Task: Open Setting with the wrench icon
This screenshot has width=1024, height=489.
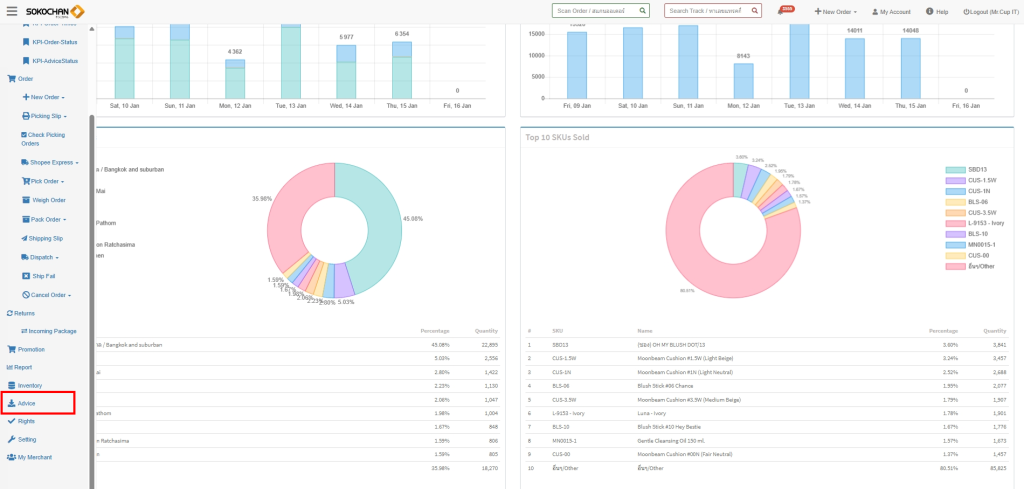Action: point(26,439)
